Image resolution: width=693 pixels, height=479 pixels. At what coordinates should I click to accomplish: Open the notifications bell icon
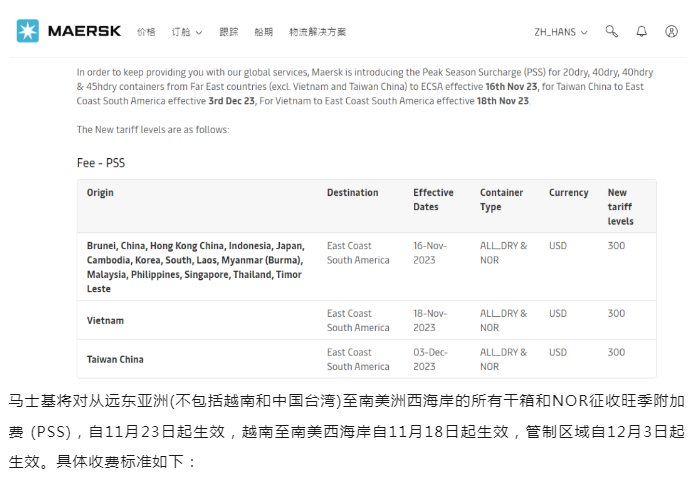tap(642, 31)
